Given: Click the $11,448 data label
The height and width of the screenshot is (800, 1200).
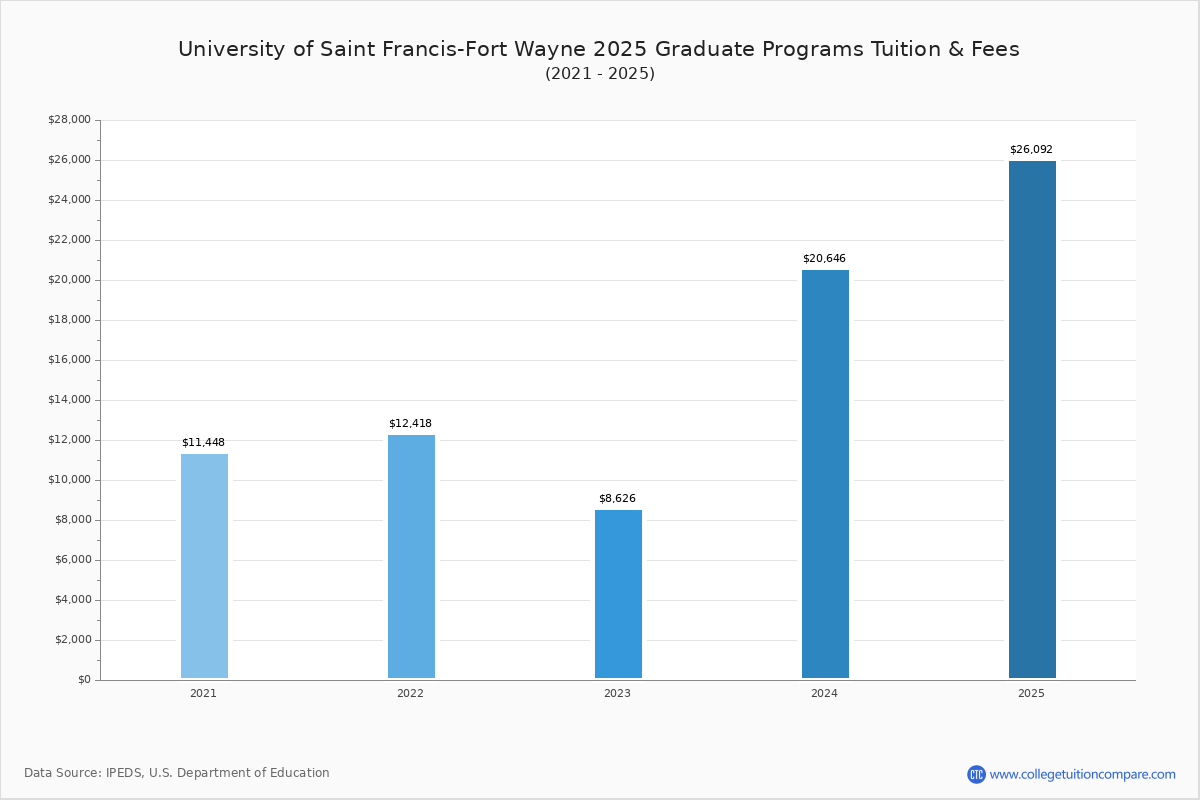Looking at the screenshot, I should tap(203, 443).
